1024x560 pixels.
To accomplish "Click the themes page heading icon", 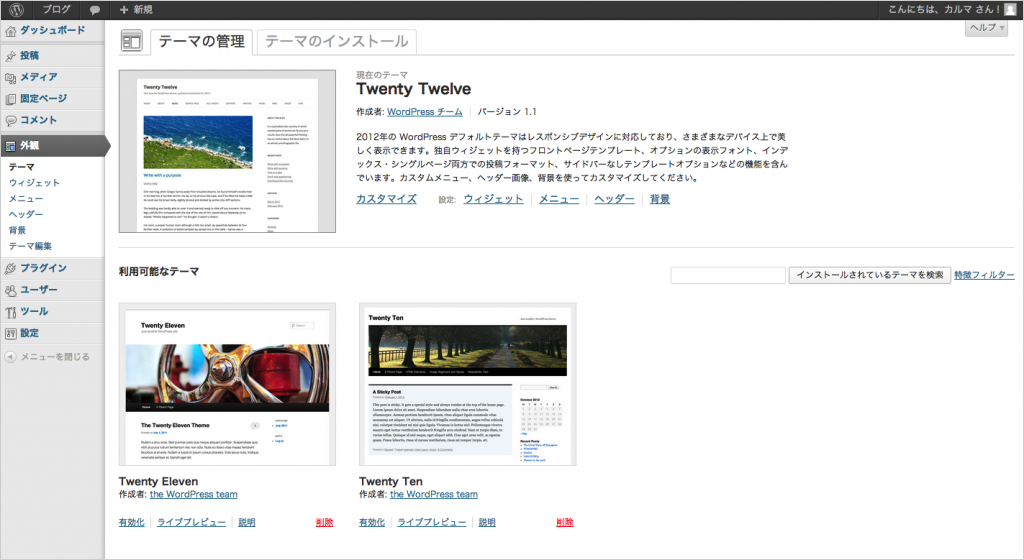I will click(131, 41).
